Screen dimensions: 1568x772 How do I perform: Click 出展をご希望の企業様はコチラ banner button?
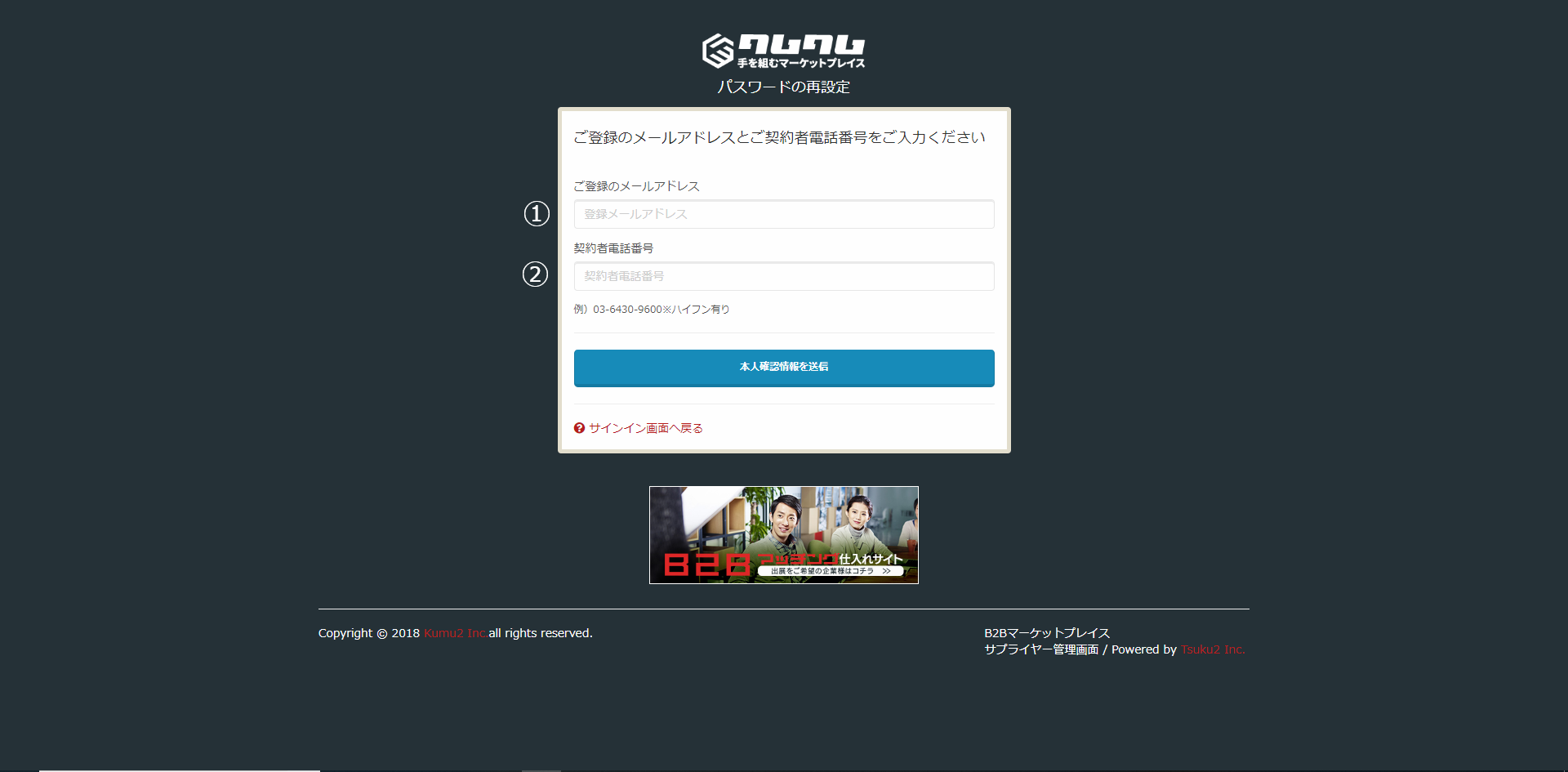(x=830, y=571)
